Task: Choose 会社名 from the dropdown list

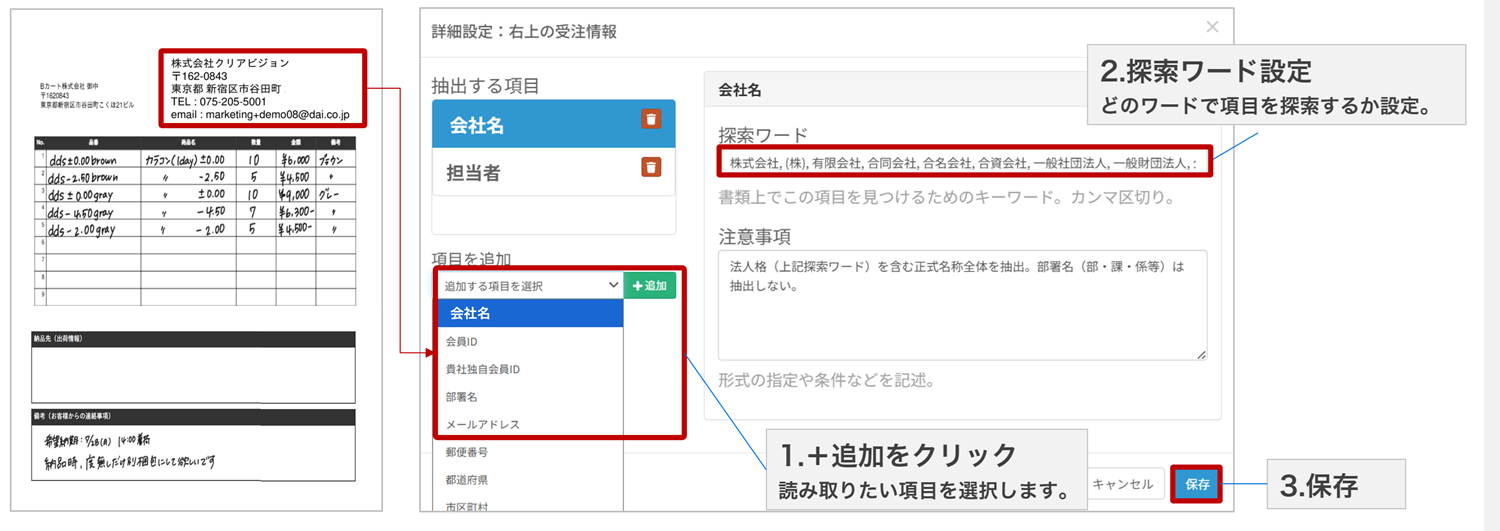Action: 530,314
